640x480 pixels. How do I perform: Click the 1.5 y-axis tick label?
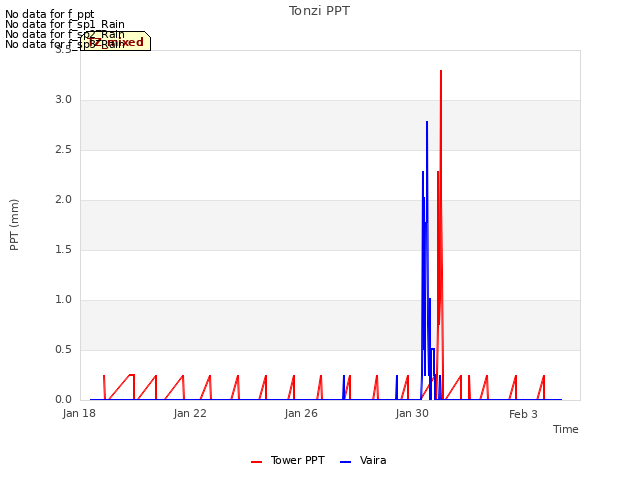[x=63, y=250]
